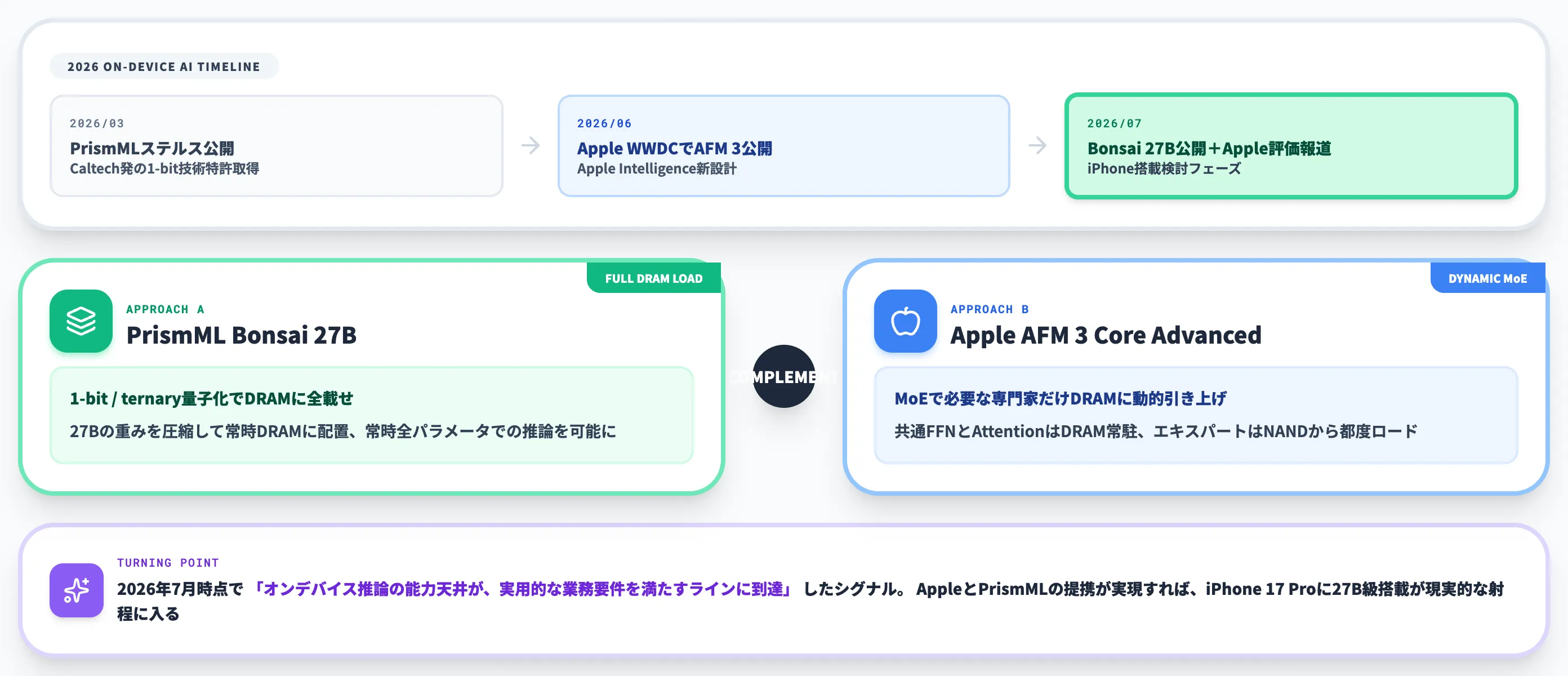This screenshot has width=1568, height=676.
Task: Click 'Apple WWDCでAFM 3公開' title
Action: (674, 148)
